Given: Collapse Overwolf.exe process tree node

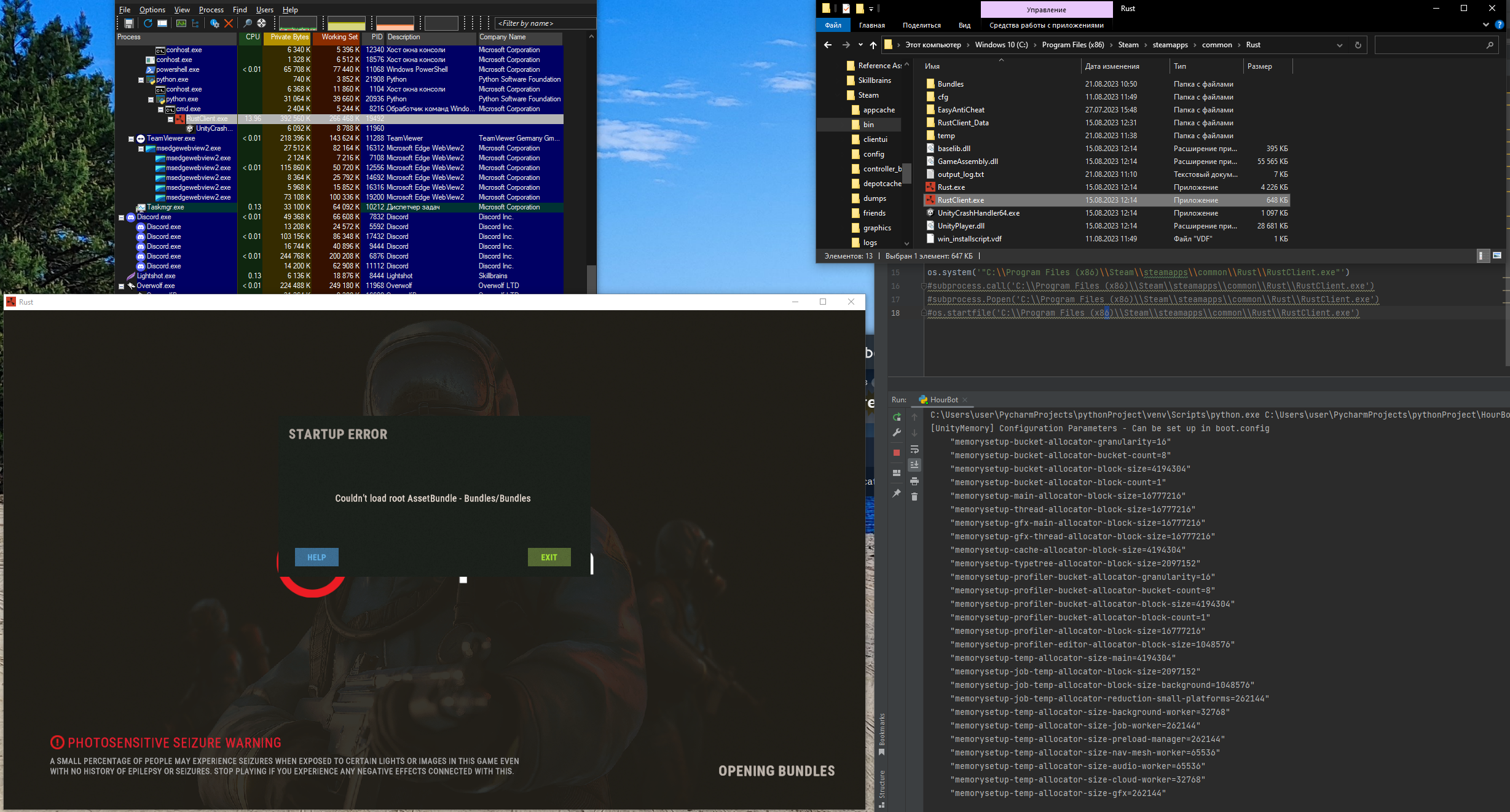Looking at the screenshot, I should [x=122, y=286].
